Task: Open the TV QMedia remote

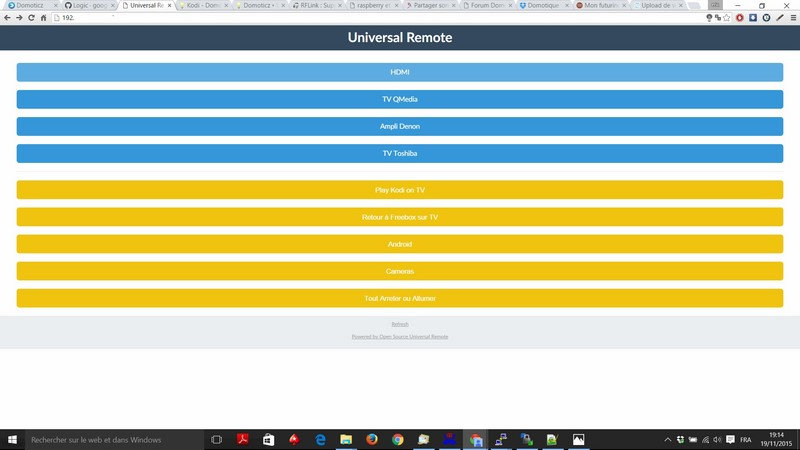Action: click(x=399, y=99)
